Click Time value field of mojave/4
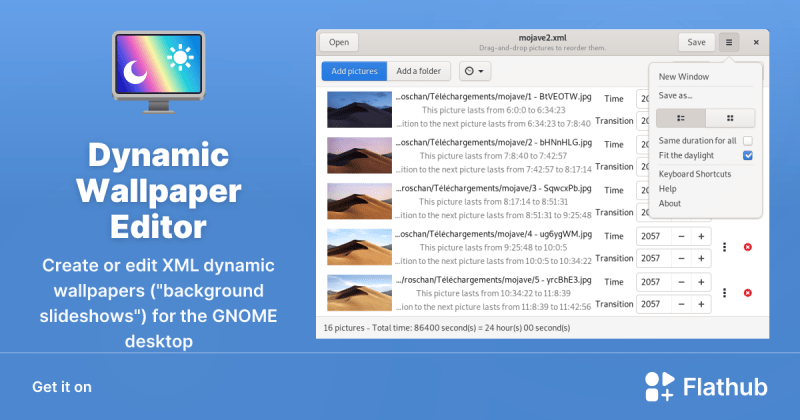The width and height of the screenshot is (800, 420). (654, 236)
